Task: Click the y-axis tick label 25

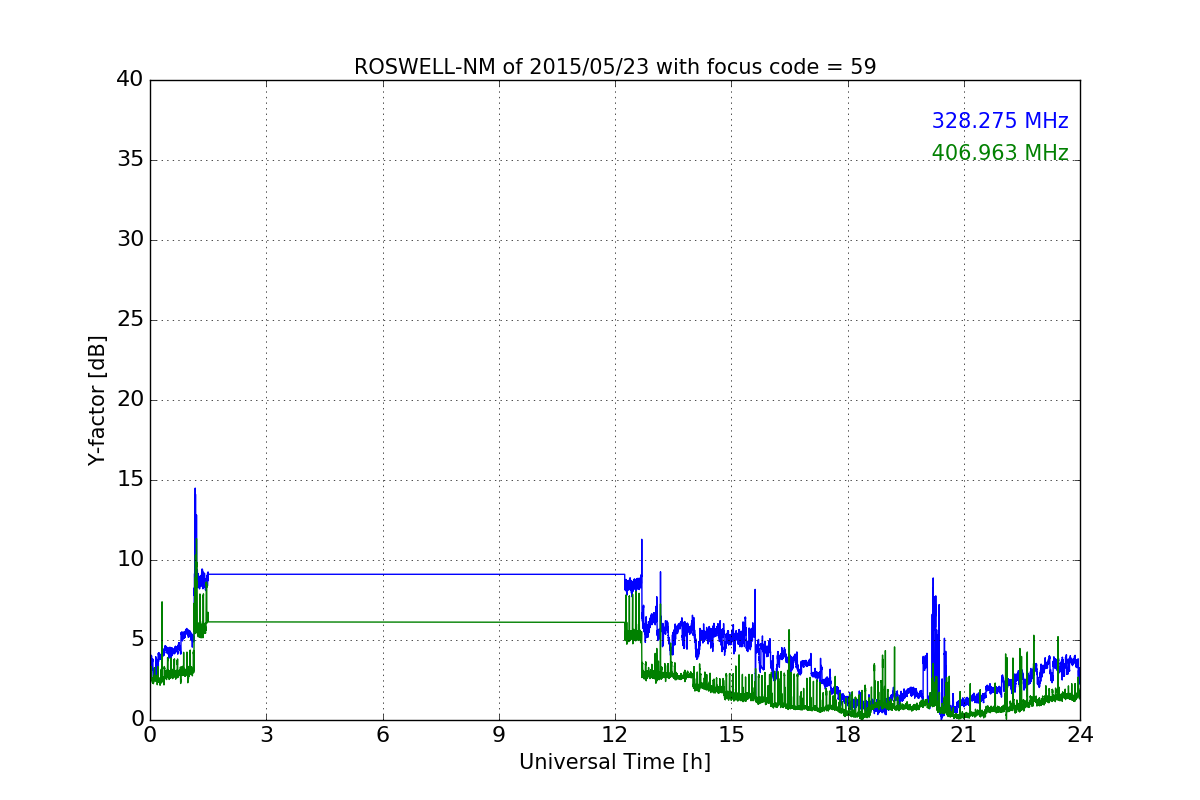Action: click(x=130, y=320)
